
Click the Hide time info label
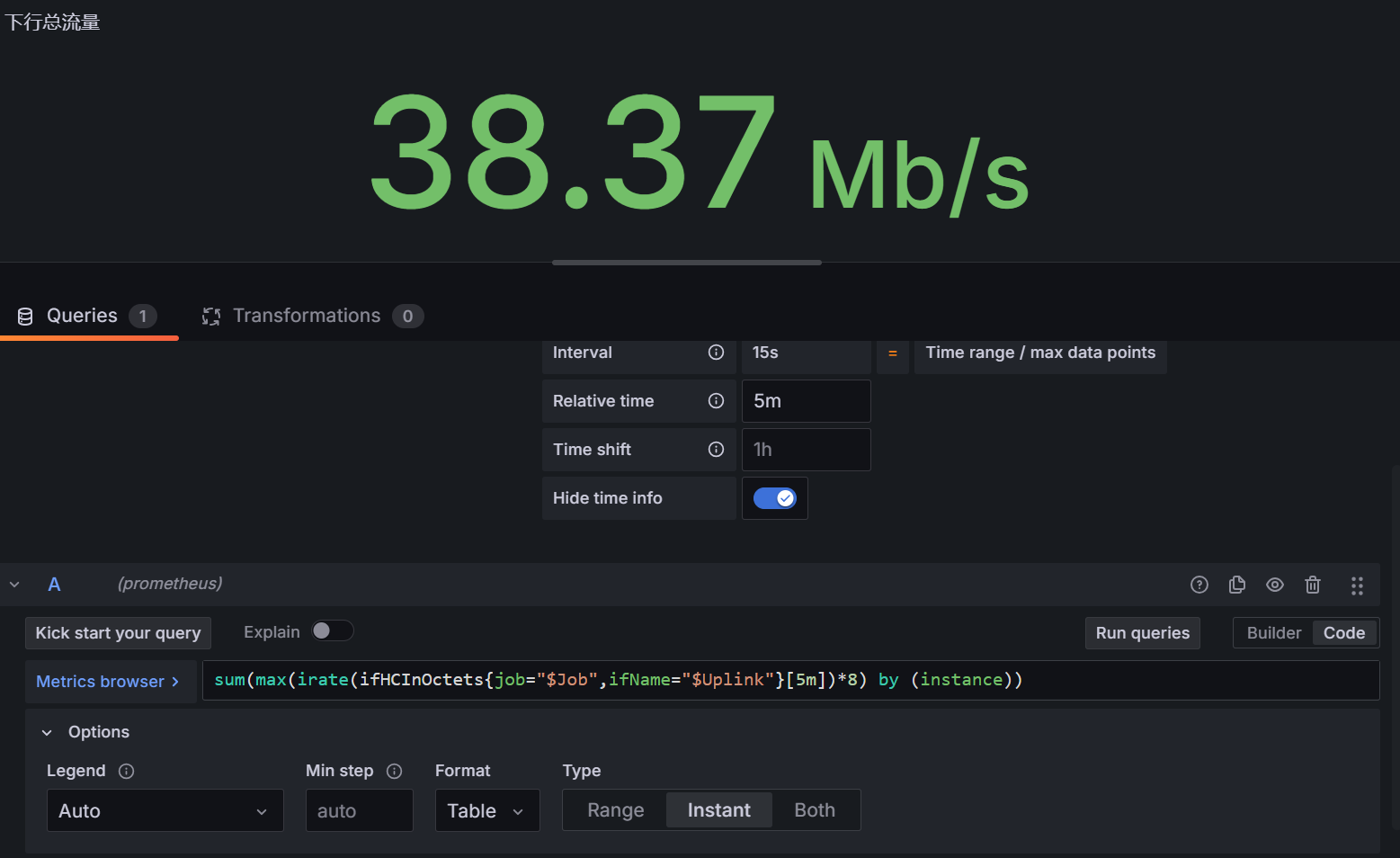pos(608,498)
